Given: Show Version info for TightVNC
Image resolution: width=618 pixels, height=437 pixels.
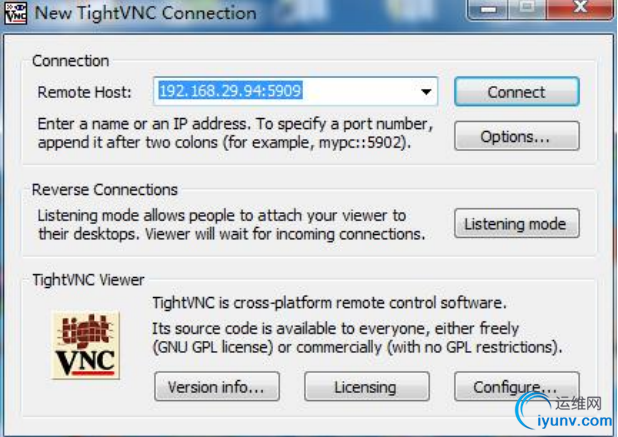Looking at the screenshot, I should 217,387.
